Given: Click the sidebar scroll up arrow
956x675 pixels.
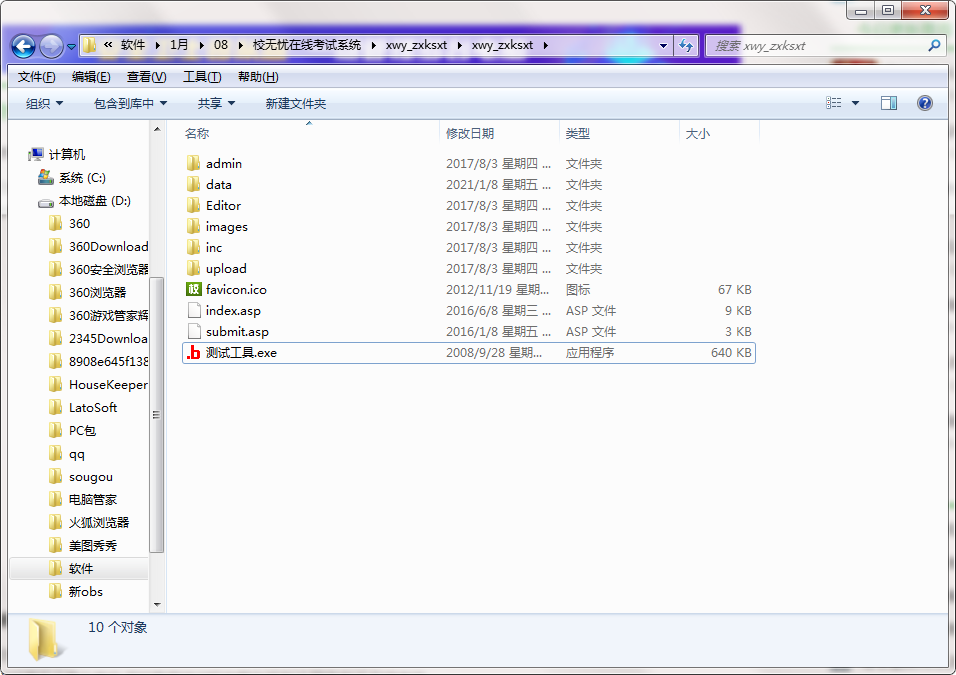Looking at the screenshot, I should click(157, 129).
